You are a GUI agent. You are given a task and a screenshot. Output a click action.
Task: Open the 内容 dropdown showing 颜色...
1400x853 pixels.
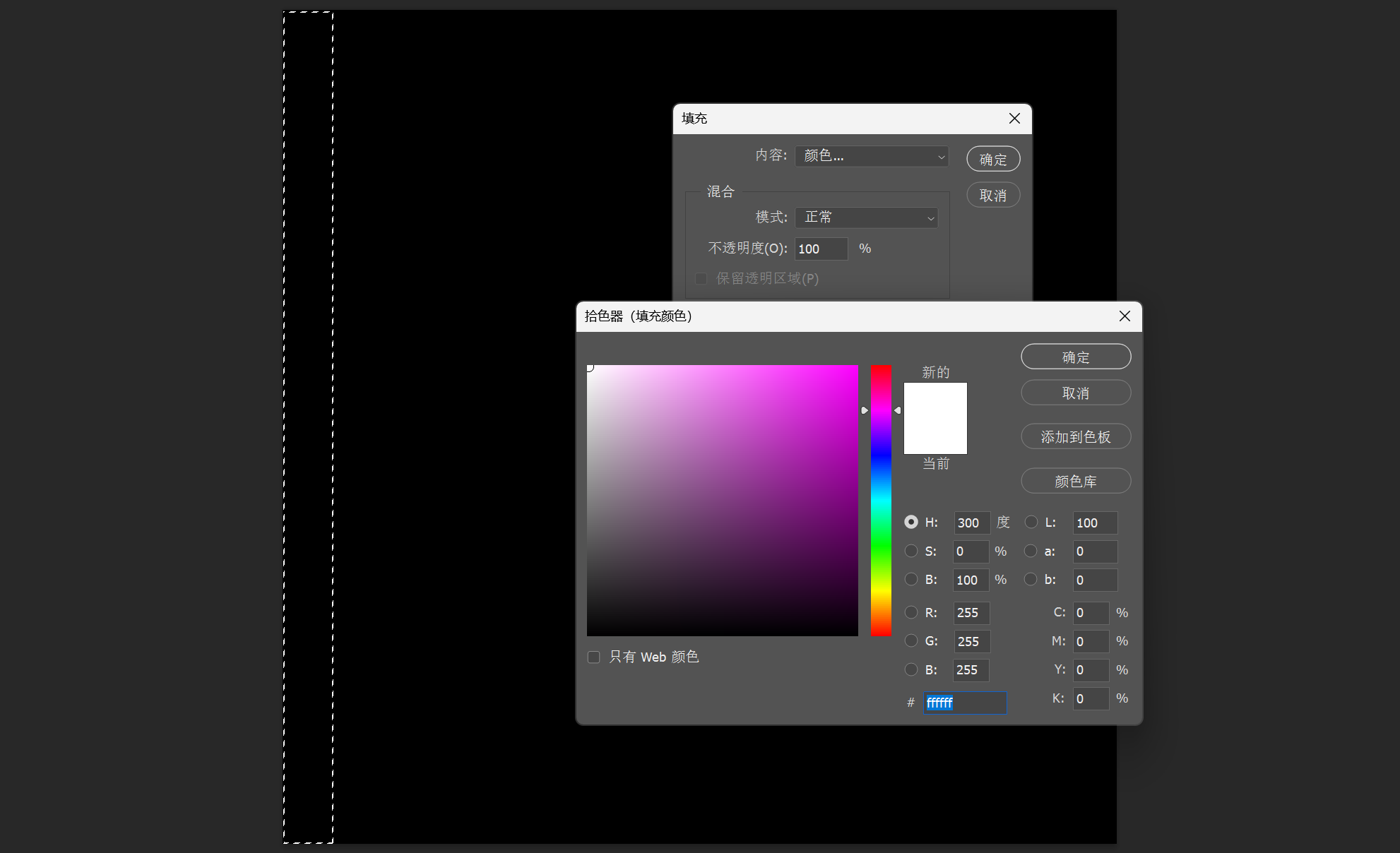click(x=871, y=156)
